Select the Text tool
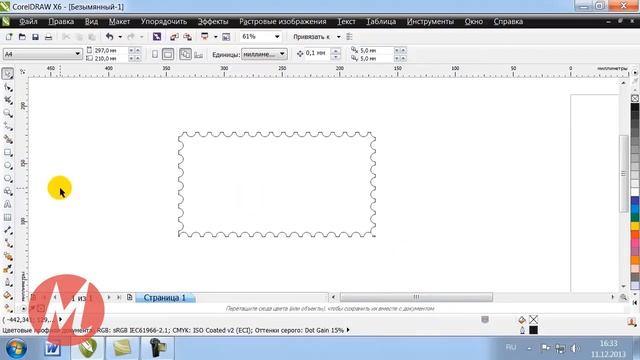 click(x=8, y=204)
